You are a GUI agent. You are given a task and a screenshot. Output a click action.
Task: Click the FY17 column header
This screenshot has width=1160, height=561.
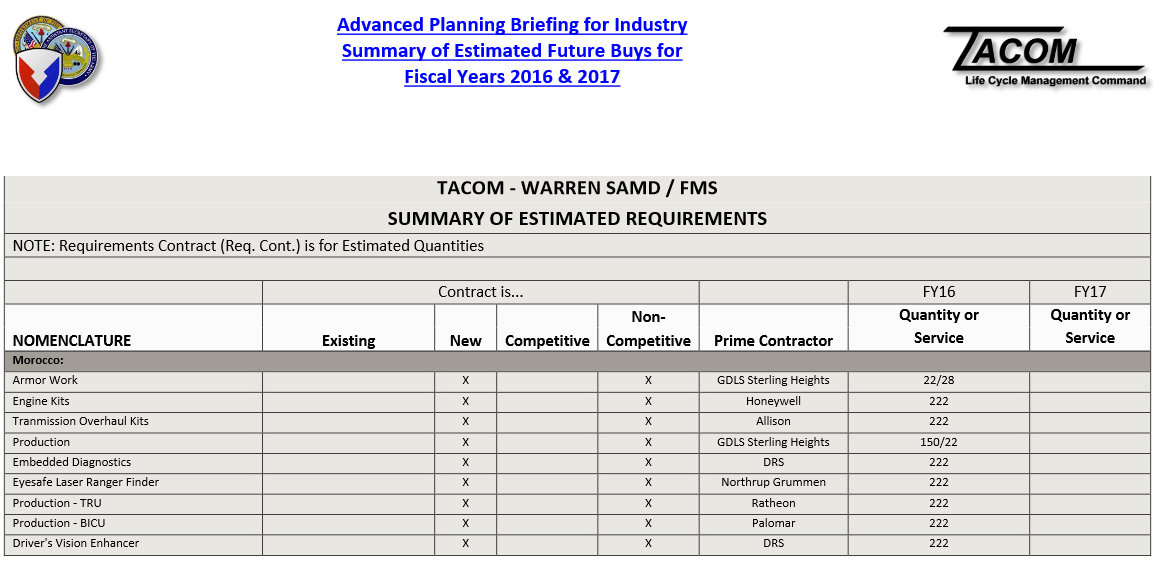click(1089, 292)
